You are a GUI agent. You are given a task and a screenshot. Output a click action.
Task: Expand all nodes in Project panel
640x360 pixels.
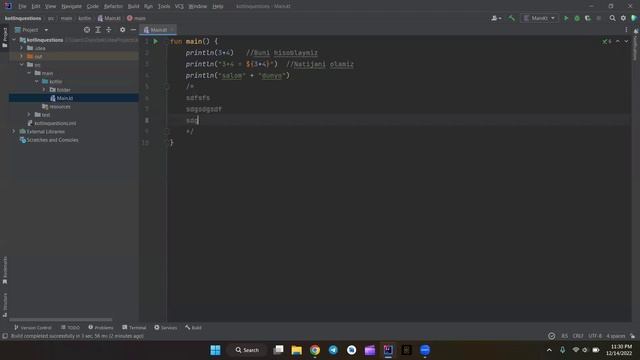(98, 30)
